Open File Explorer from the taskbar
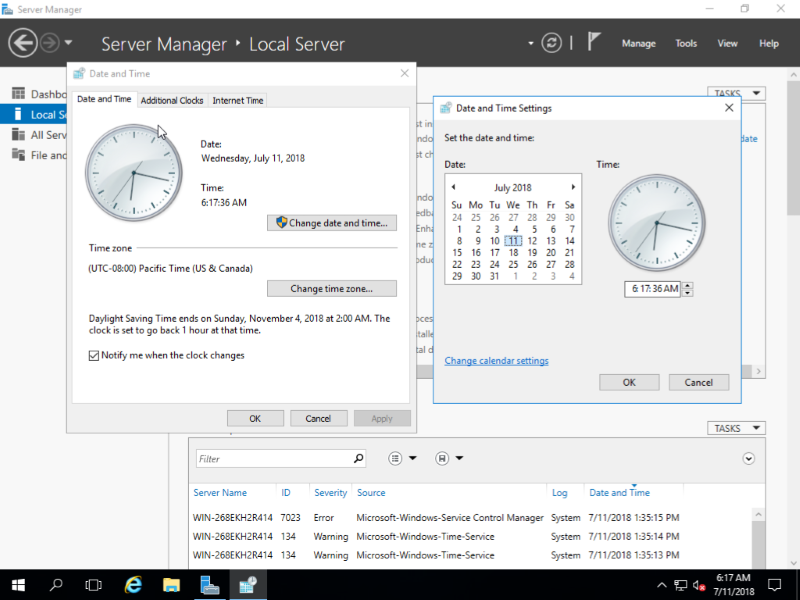Viewport: 800px width, 600px height. (x=171, y=585)
